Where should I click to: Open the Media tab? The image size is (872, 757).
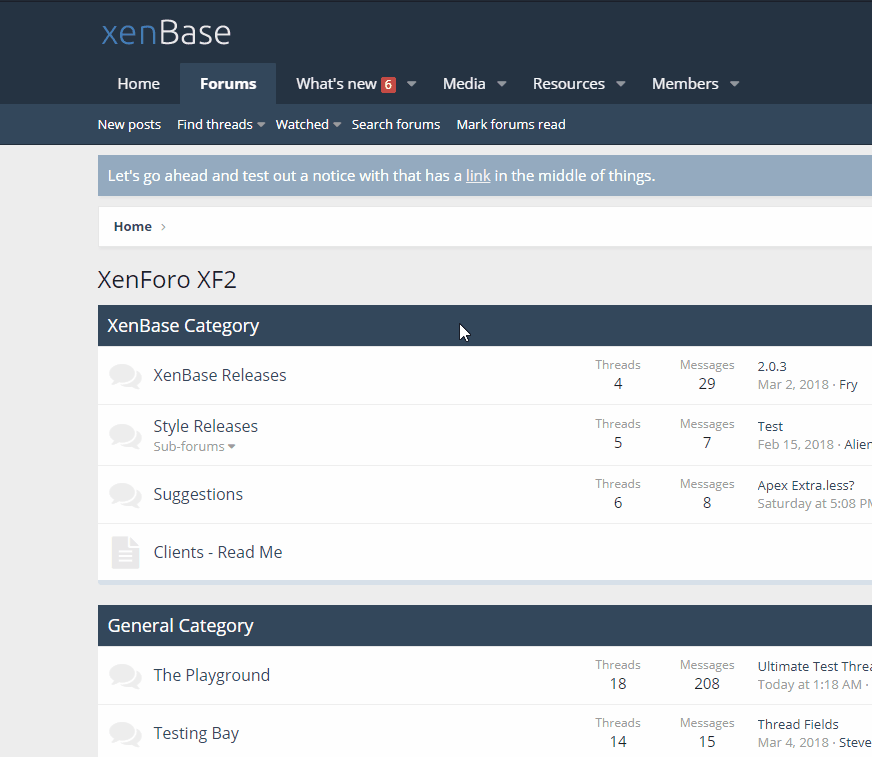[x=464, y=84]
